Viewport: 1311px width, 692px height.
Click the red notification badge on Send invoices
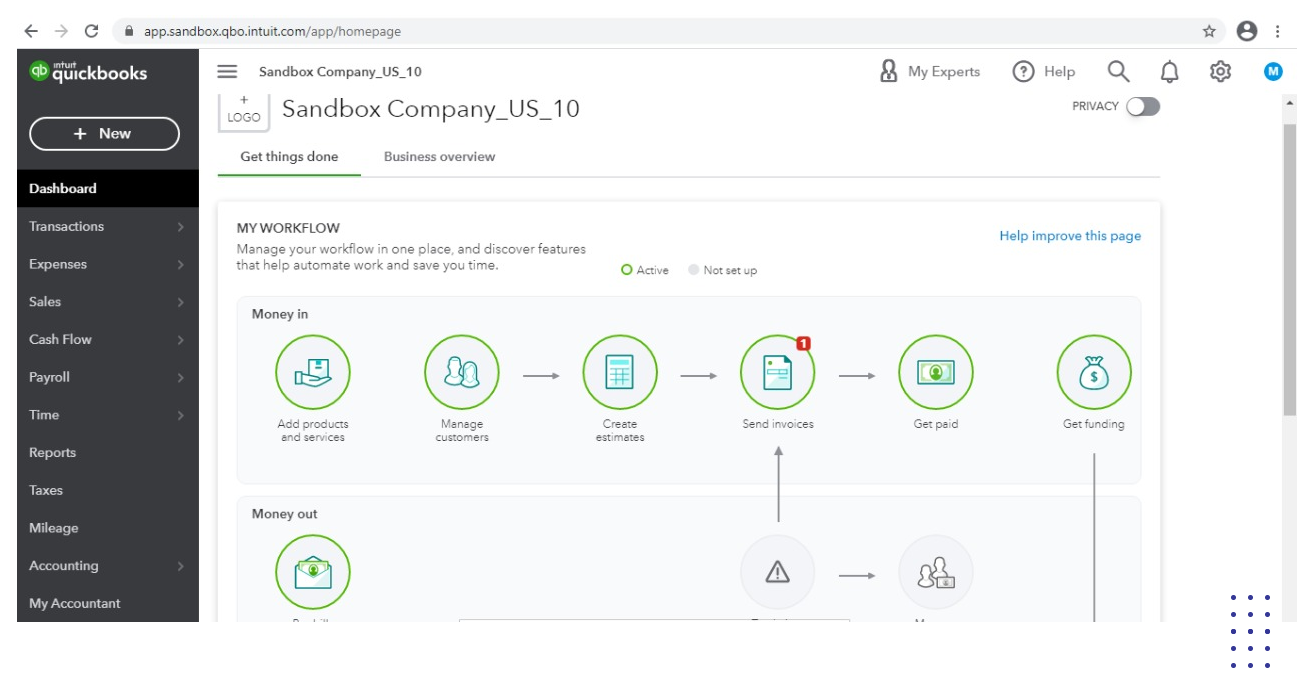tap(803, 343)
